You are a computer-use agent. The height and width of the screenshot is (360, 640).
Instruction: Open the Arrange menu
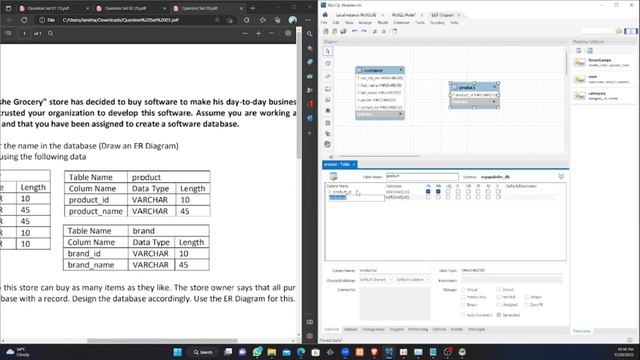(x=365, y=23)
